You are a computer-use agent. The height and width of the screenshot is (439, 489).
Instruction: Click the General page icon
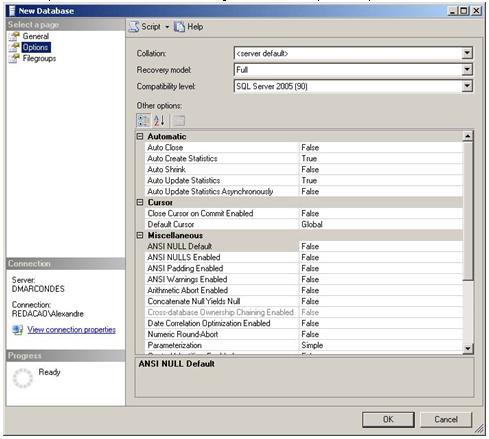[14, 36]
